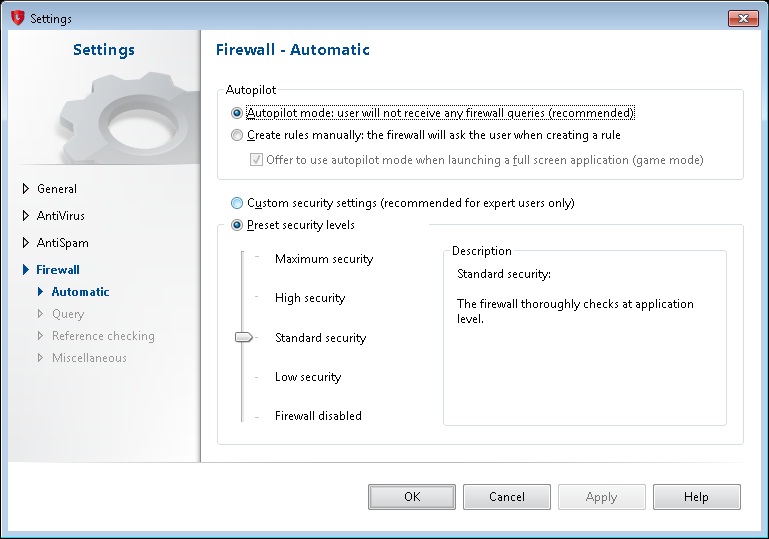Viewport: 769px width, 539px height.
Task: Open the Query firewall subpage
Action: click(x=68, y=314)
